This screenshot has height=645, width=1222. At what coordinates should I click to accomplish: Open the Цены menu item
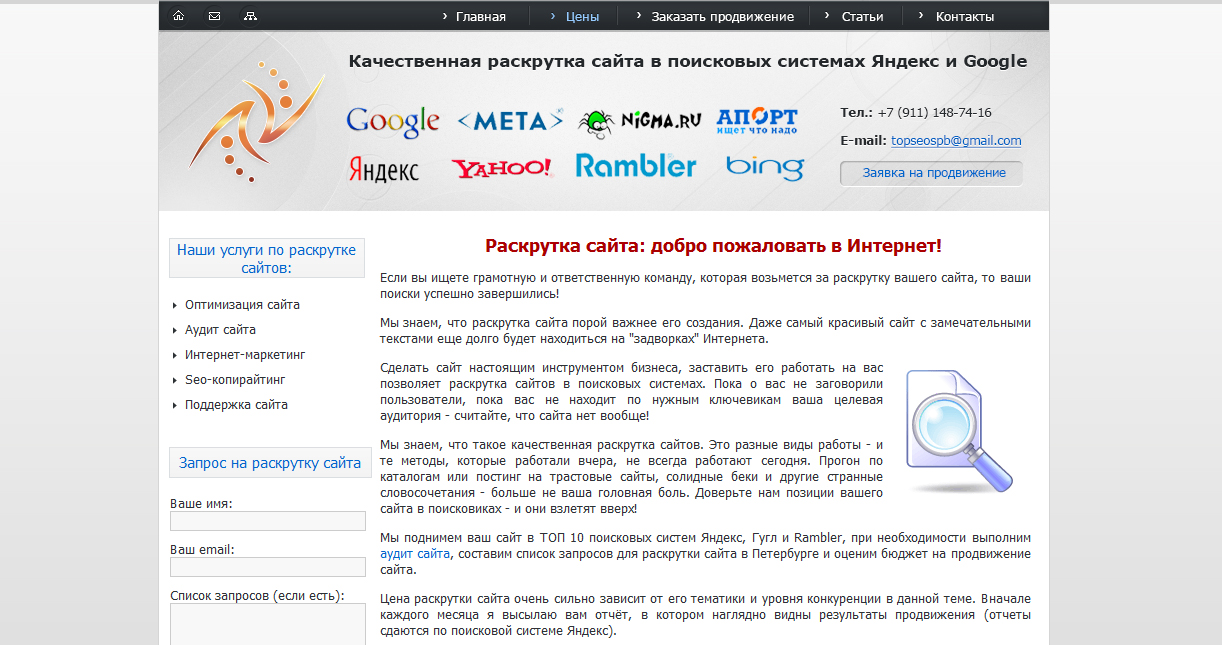582,16
